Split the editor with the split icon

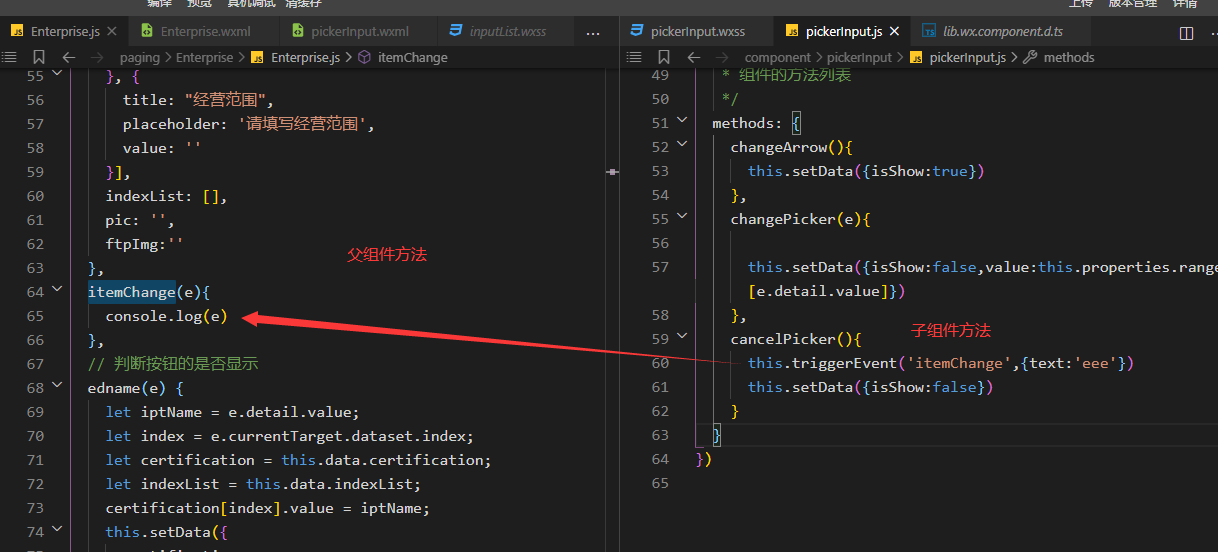pyautogui.click(x=1186, y=32)
